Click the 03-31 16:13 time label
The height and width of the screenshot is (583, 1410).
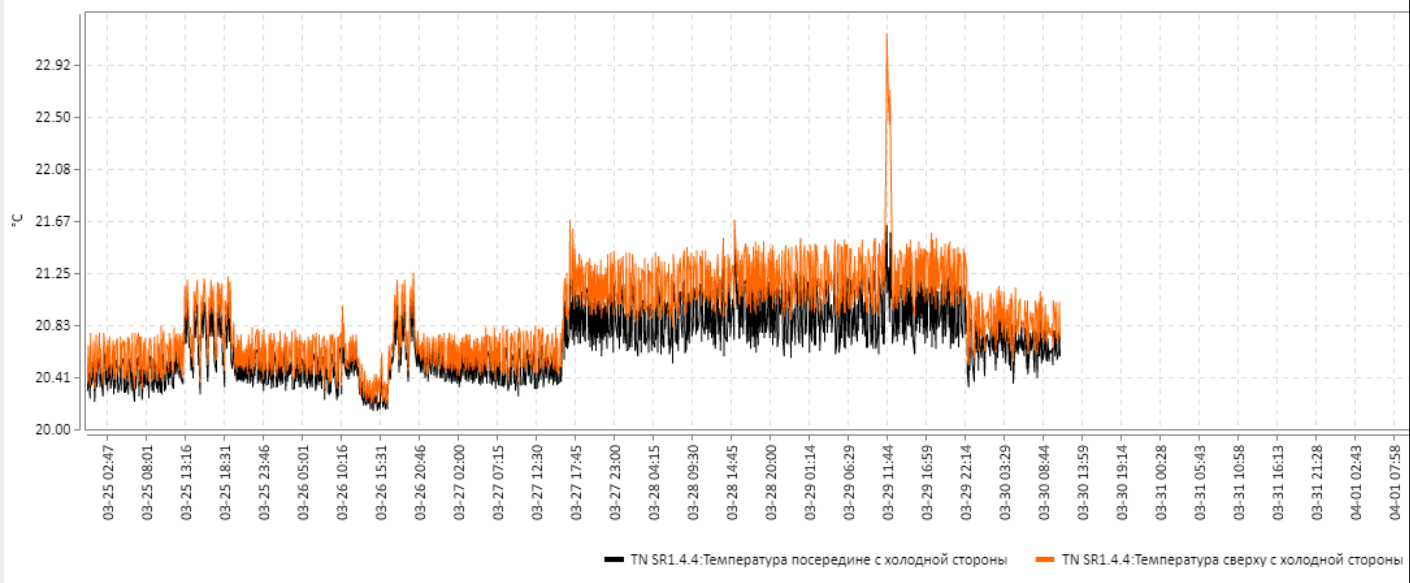click(1278, 481)
